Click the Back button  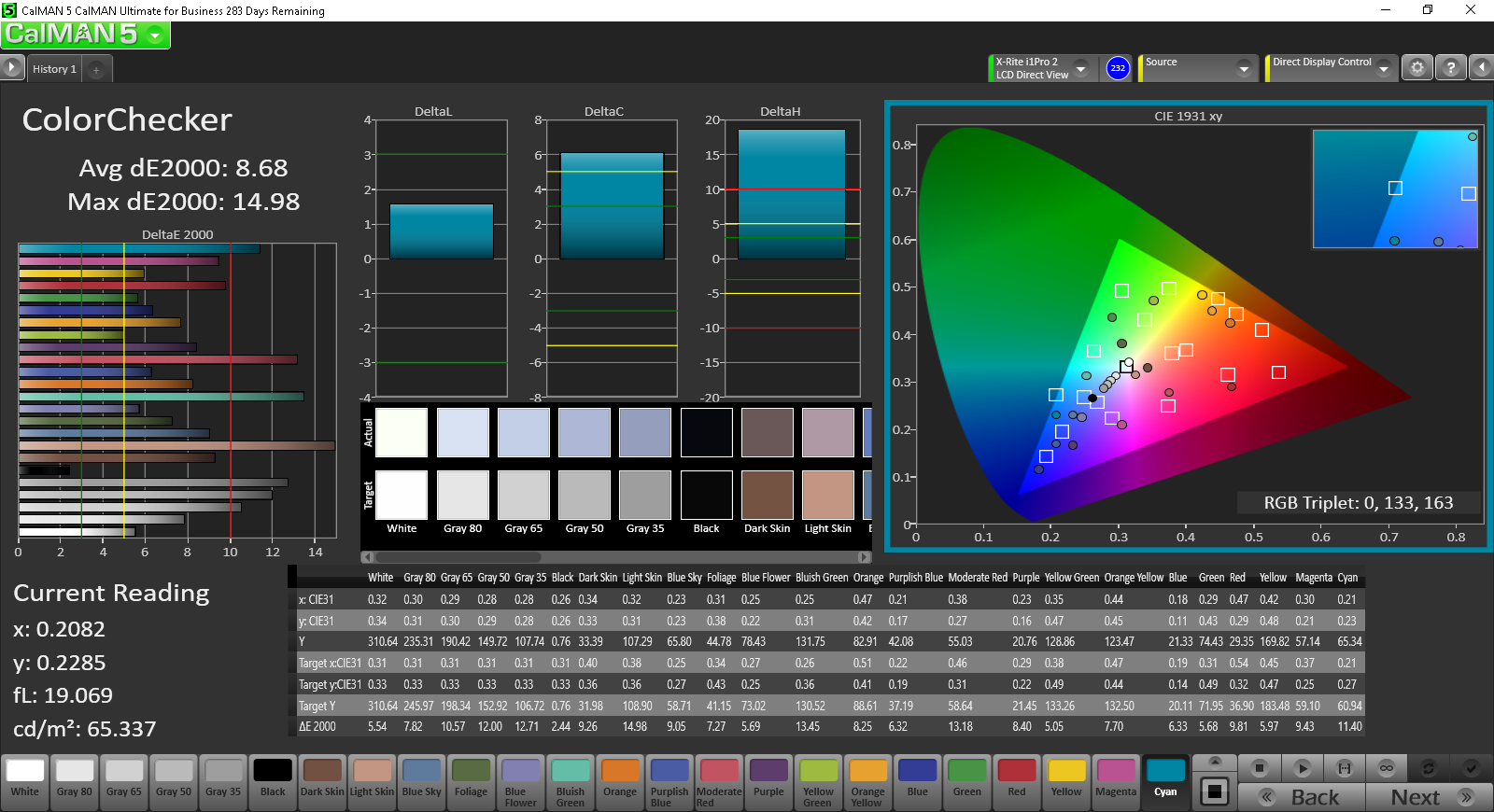[1302, 797]
